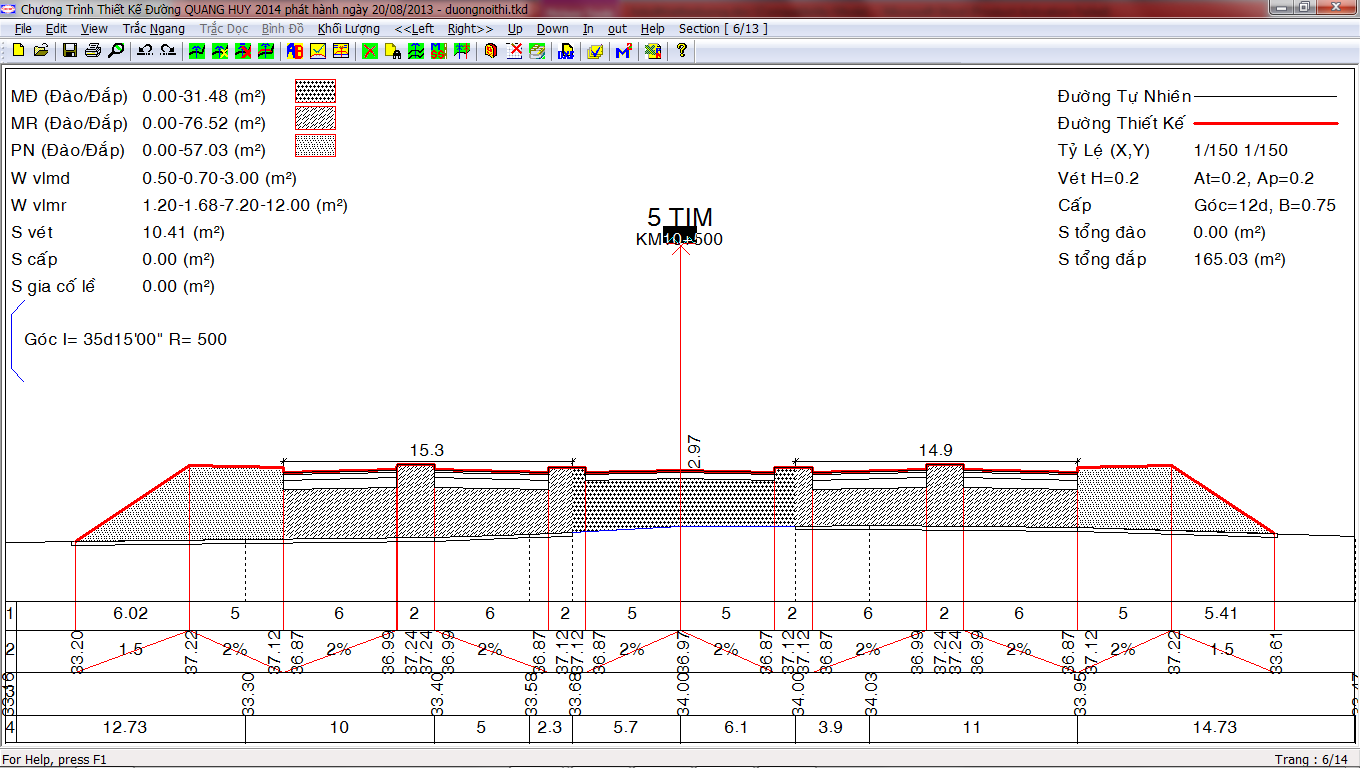Click the Excel export icon
The height and width of the screenshot is (768, 1360).
(652, 50)
